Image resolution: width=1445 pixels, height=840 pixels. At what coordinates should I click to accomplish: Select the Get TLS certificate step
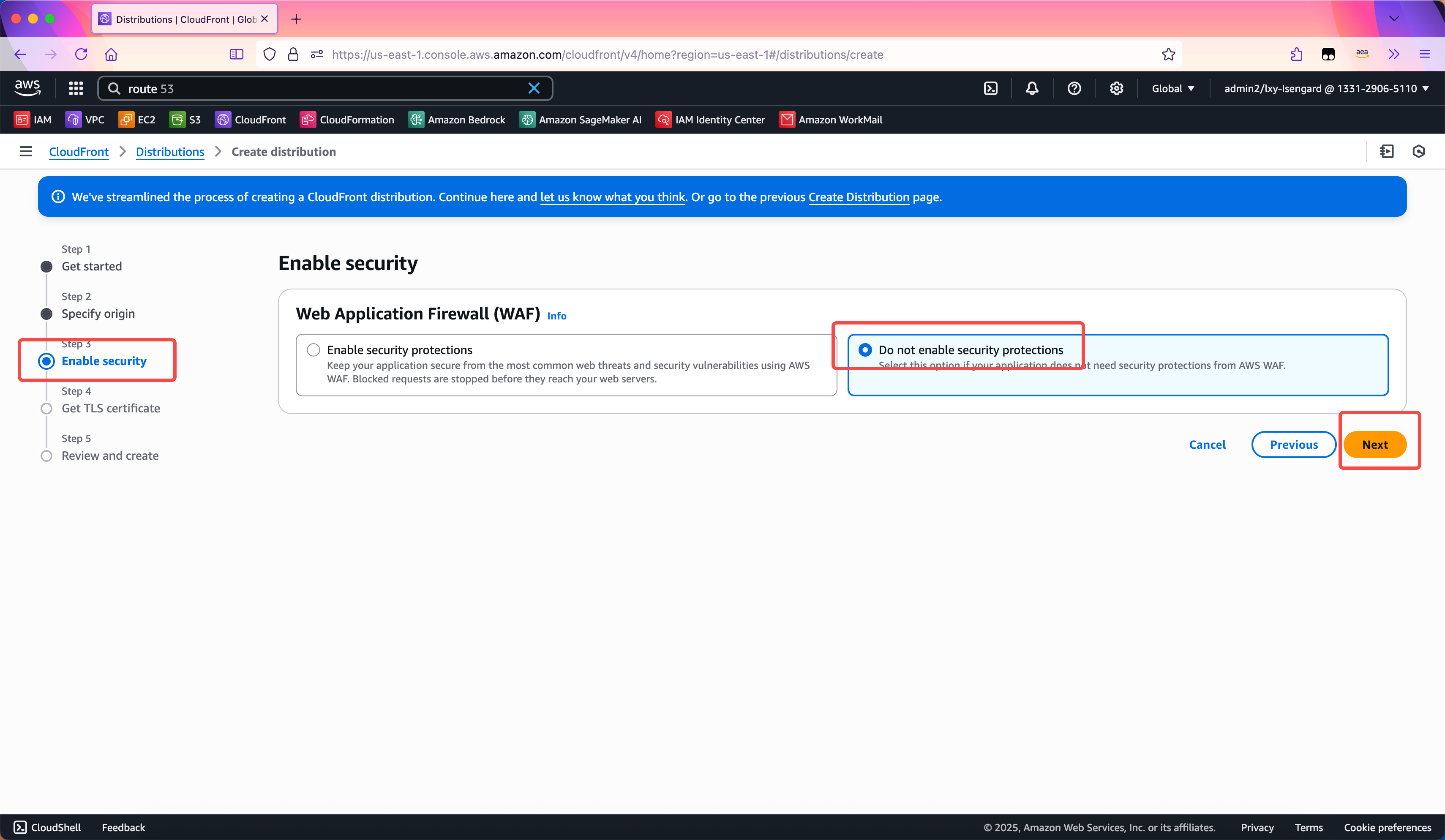point(111,408)
